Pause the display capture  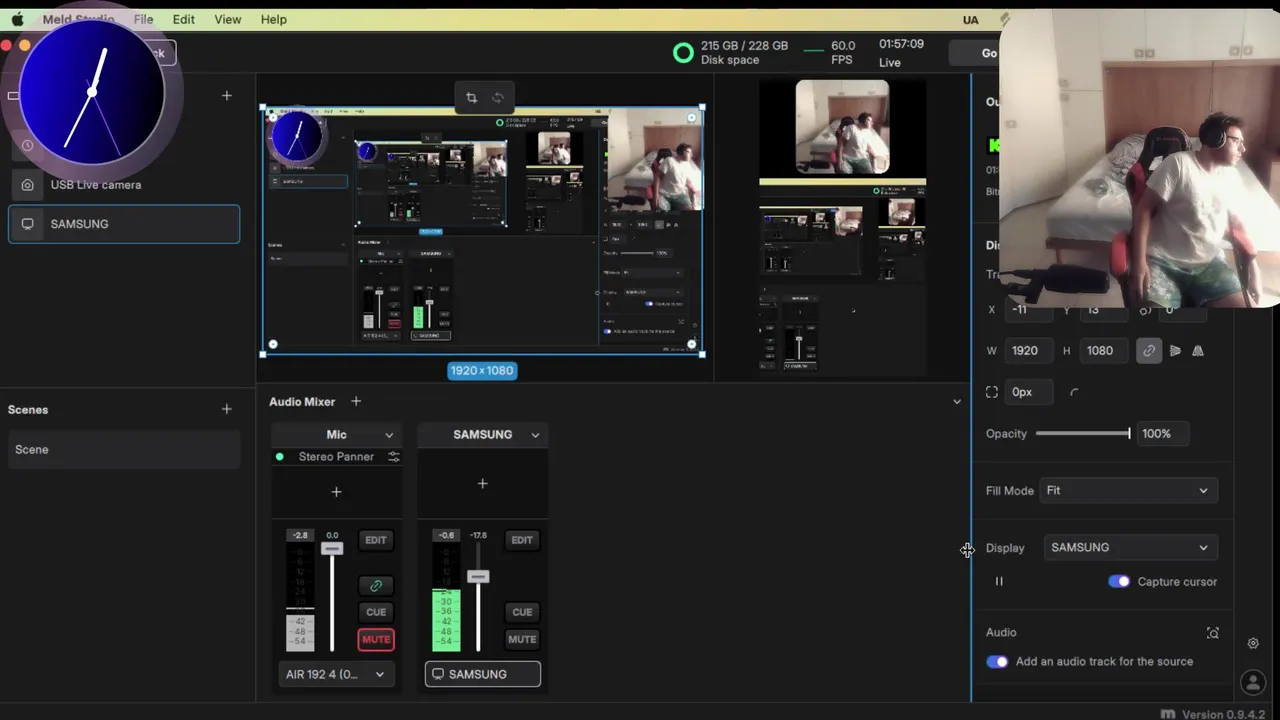[x=999, y=581]
